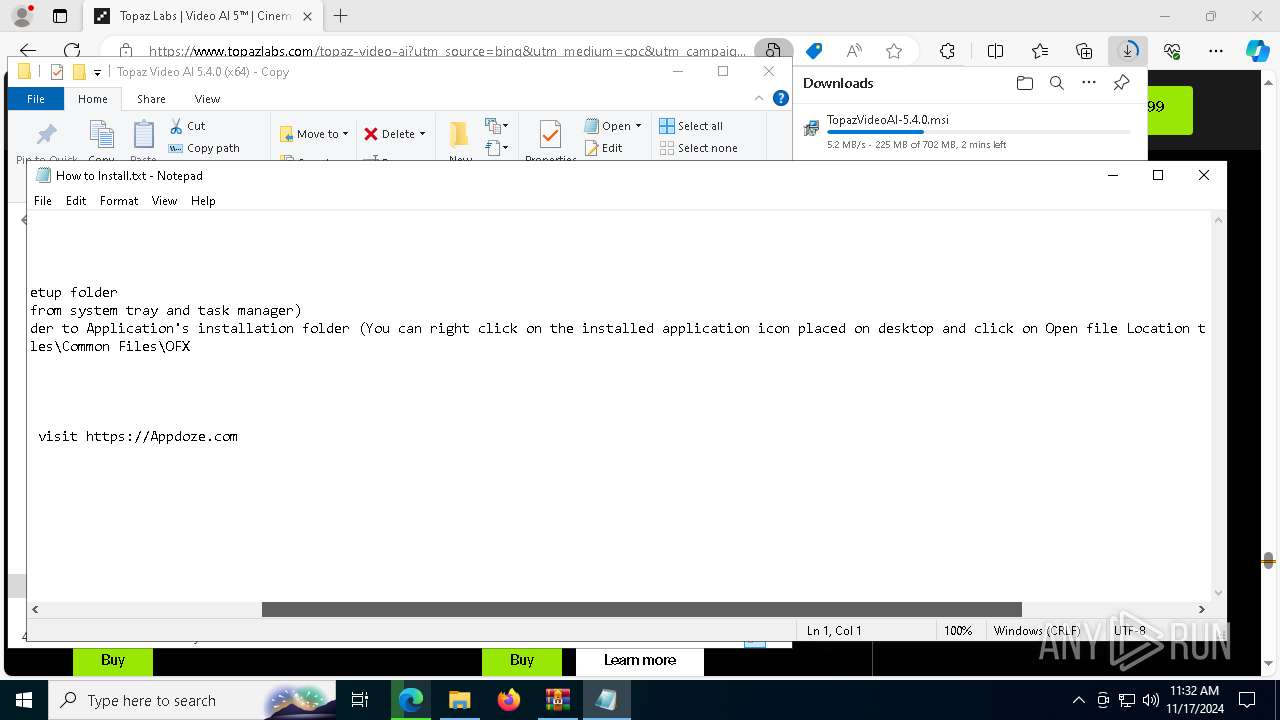Open Notepad View menu
Viewport: 1280px width, 720px height.
point(164,201)
